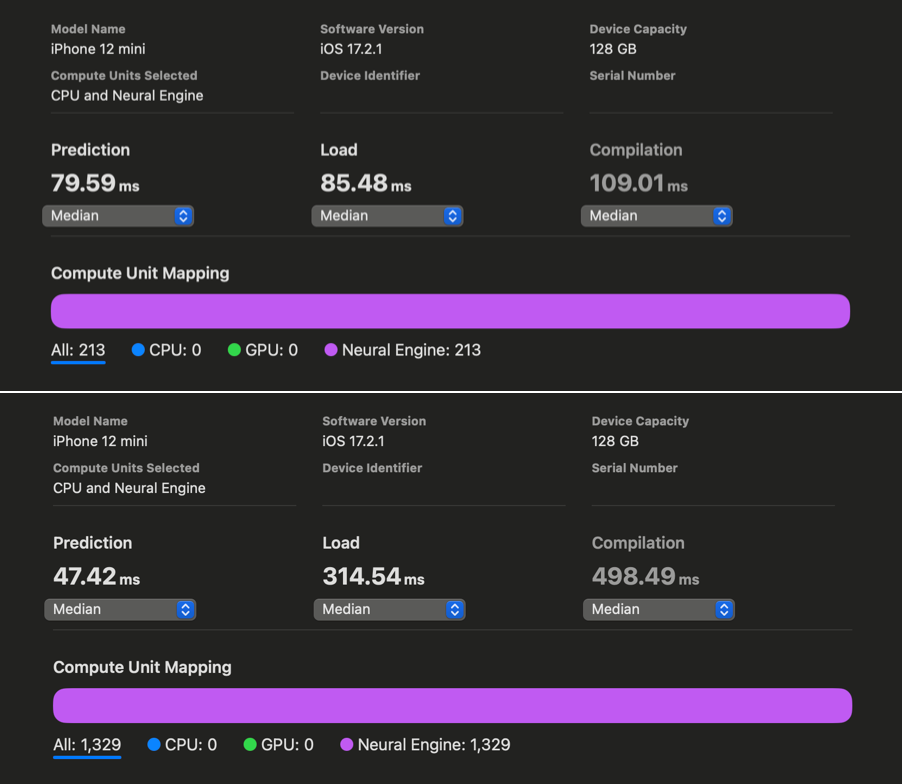Expand Median dropdown under Load 314.54 ms

pos(389,609)
